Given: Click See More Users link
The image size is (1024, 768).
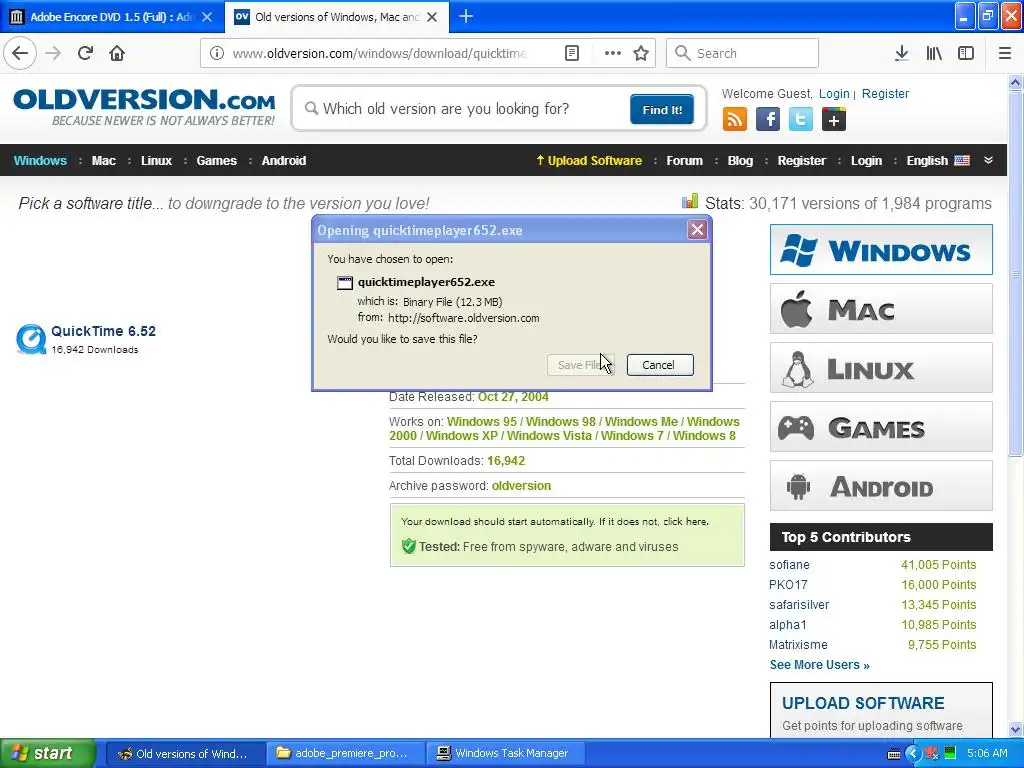Looking at the screenshot, I should tap(820, 665).
